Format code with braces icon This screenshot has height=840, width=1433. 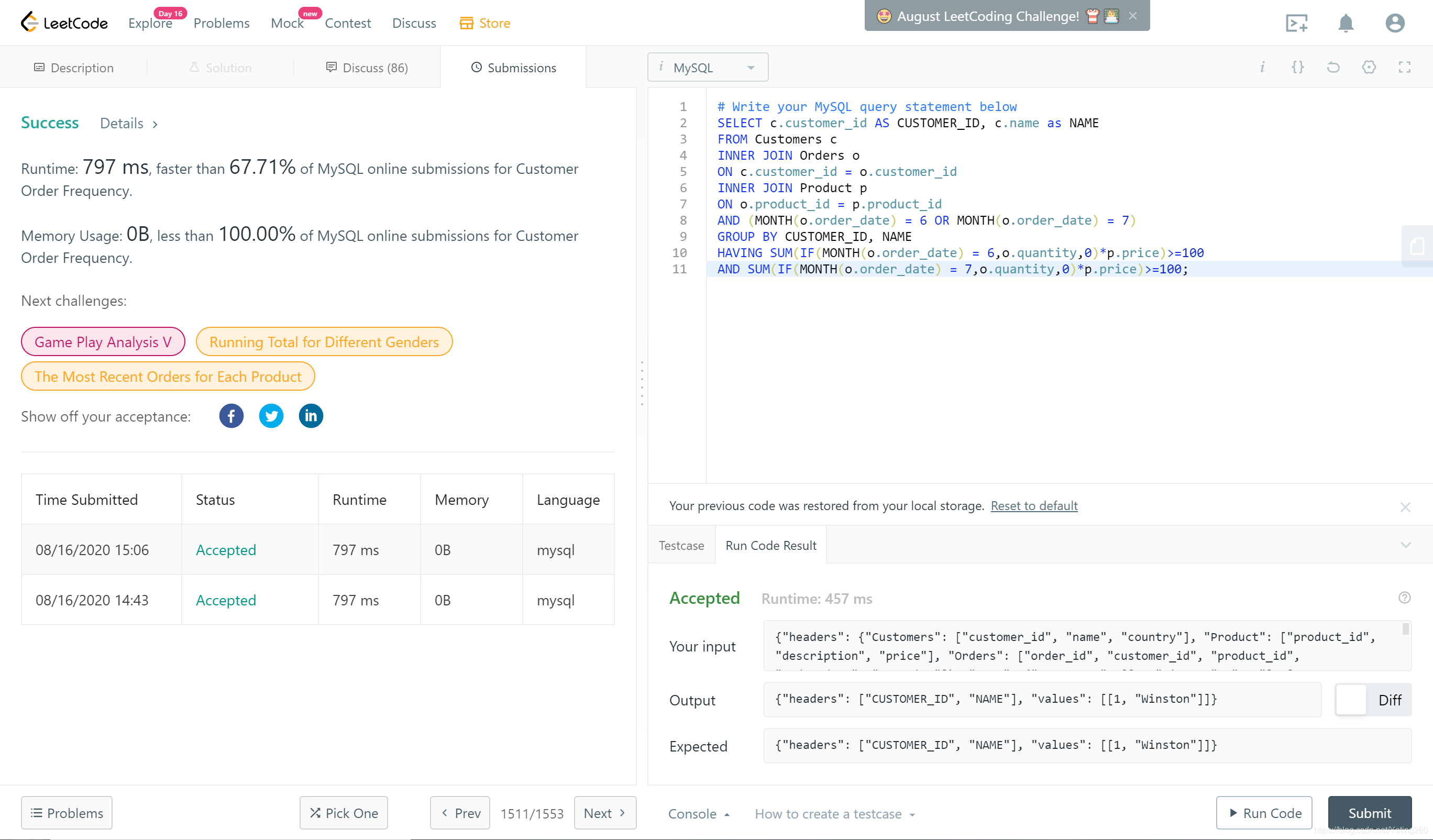coord(1298,68)
